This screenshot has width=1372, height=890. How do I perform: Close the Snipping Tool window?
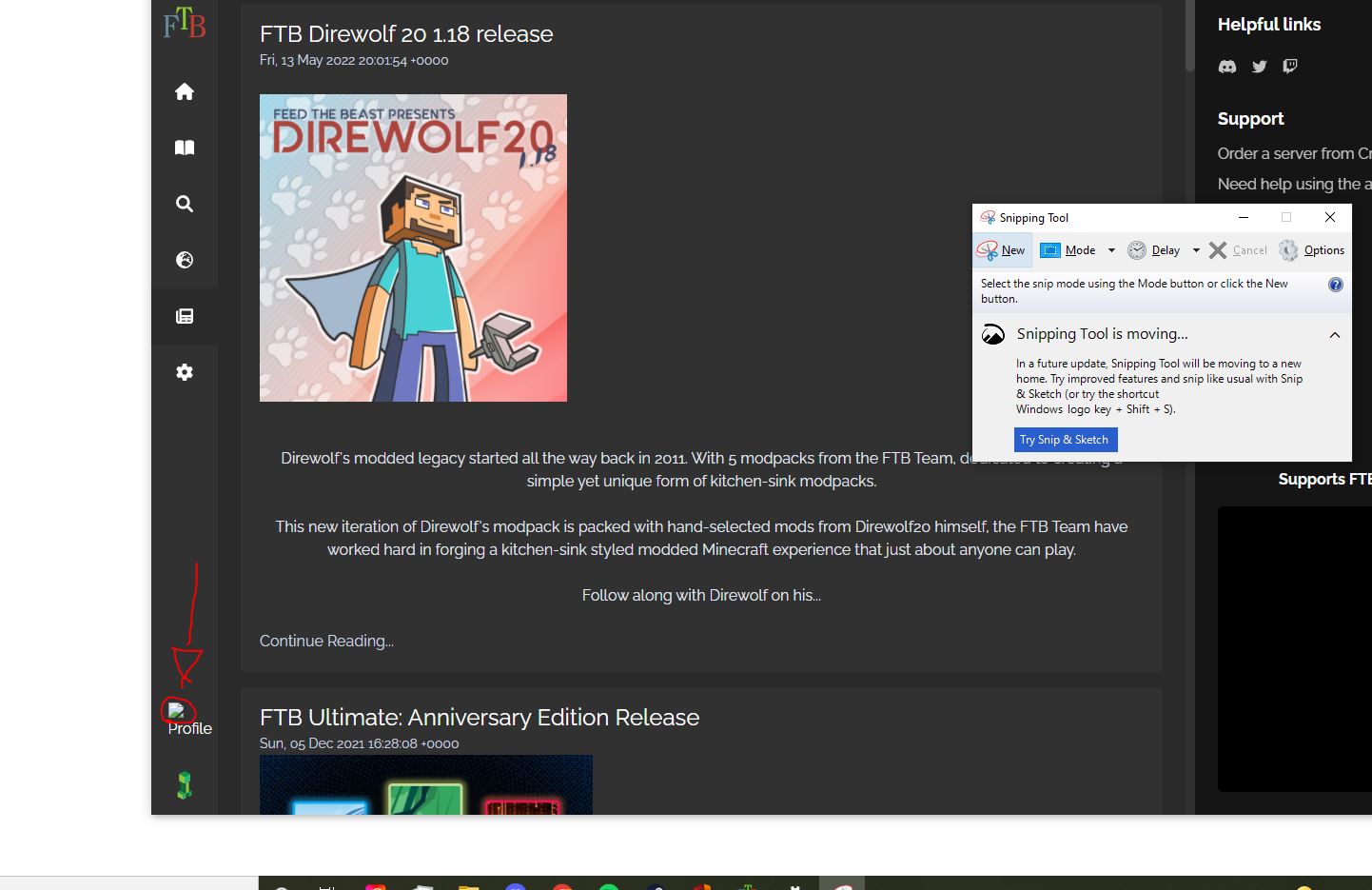coord(1330,218)
